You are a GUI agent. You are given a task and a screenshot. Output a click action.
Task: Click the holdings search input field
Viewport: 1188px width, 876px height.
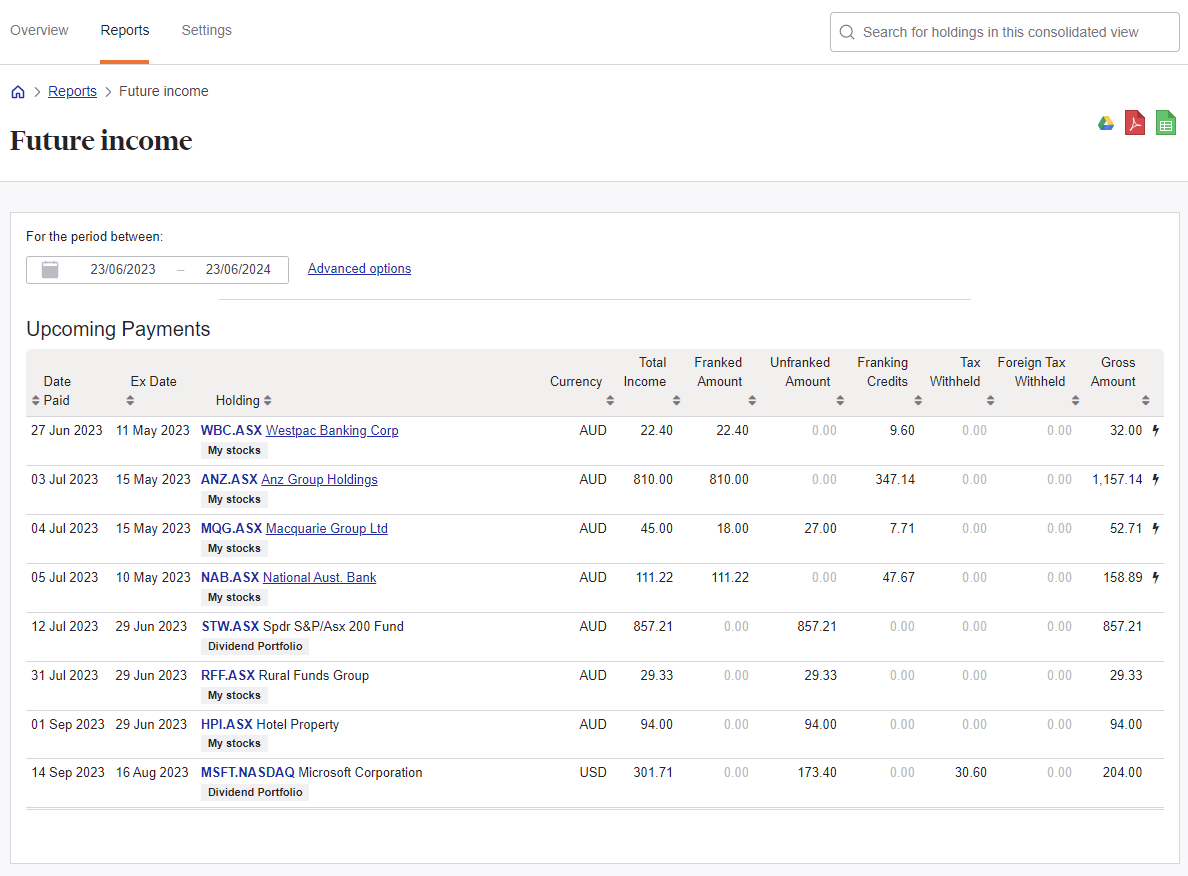point(1000,32)
